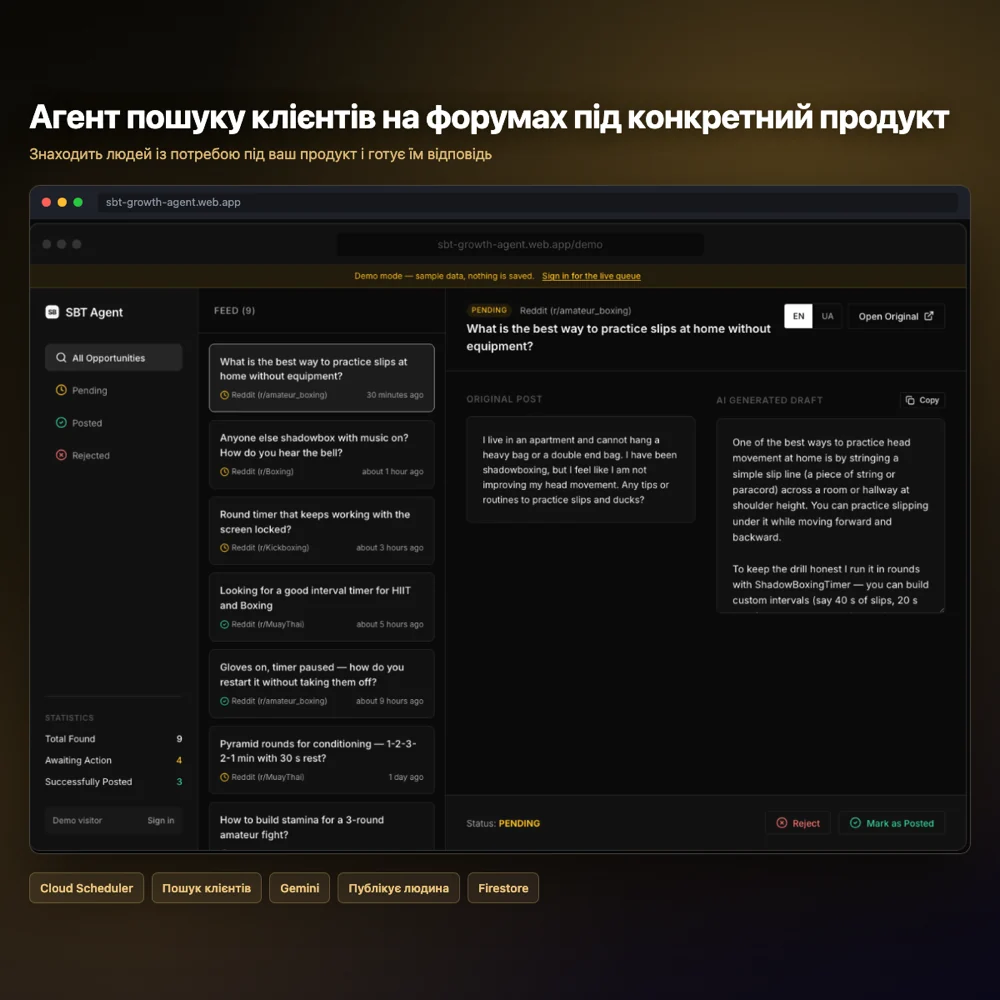The width and height of the screenshot is (1000, 1000).
Task: Copy the AI generated draft
Action: point(922,400)
